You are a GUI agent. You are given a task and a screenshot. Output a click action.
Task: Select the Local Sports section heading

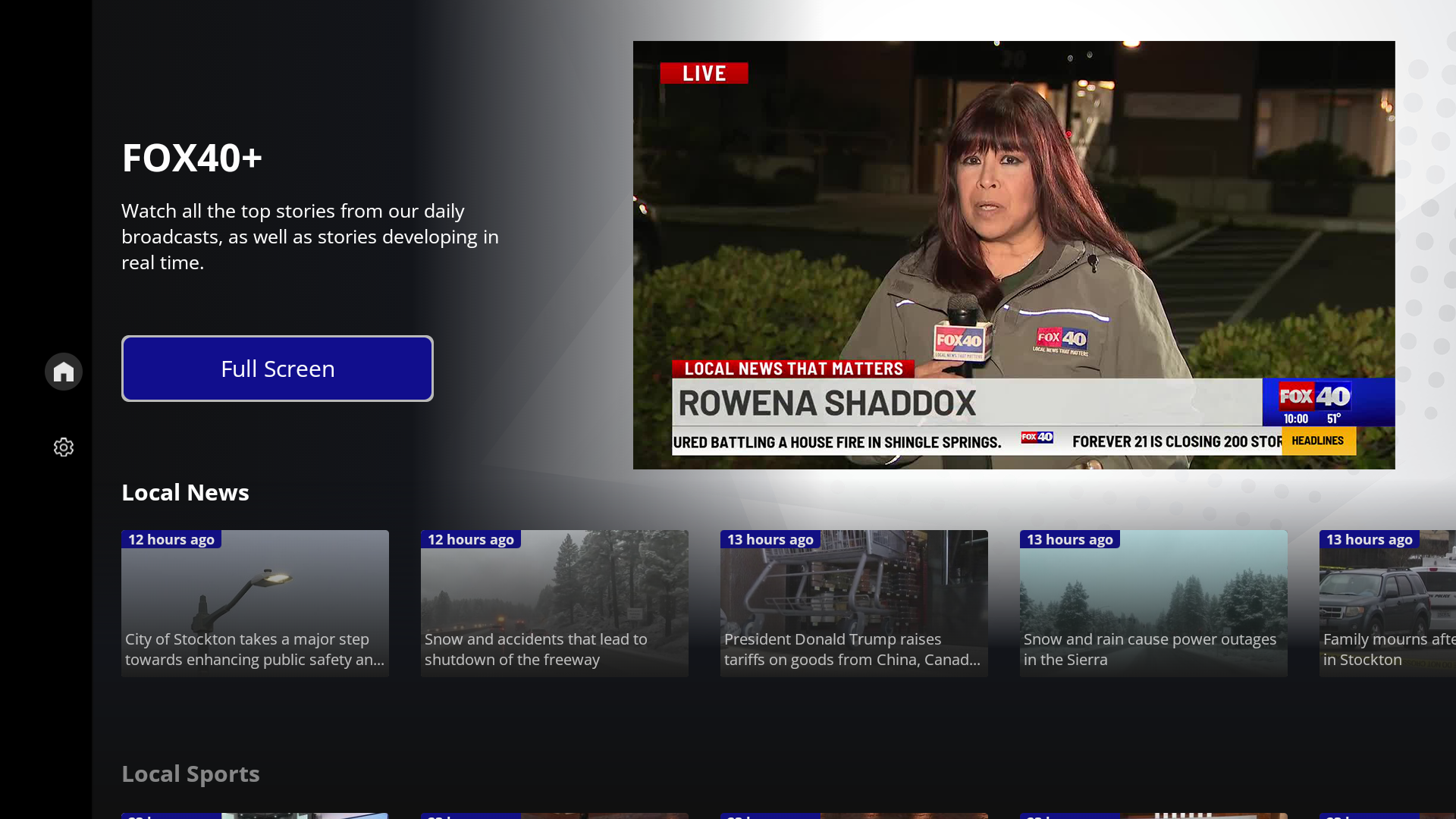click(x=190, y=773)
